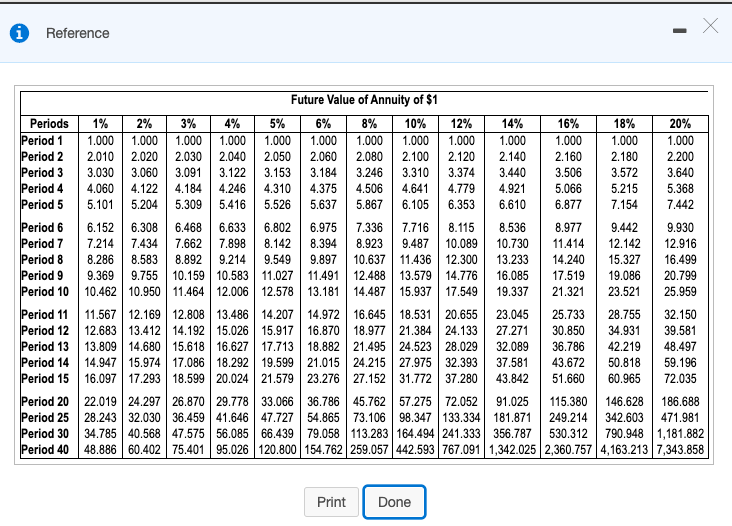Click the value 5.867 in the table
Image resolution: width=732 pixels, height=526 pixels.
click(369, 204)
